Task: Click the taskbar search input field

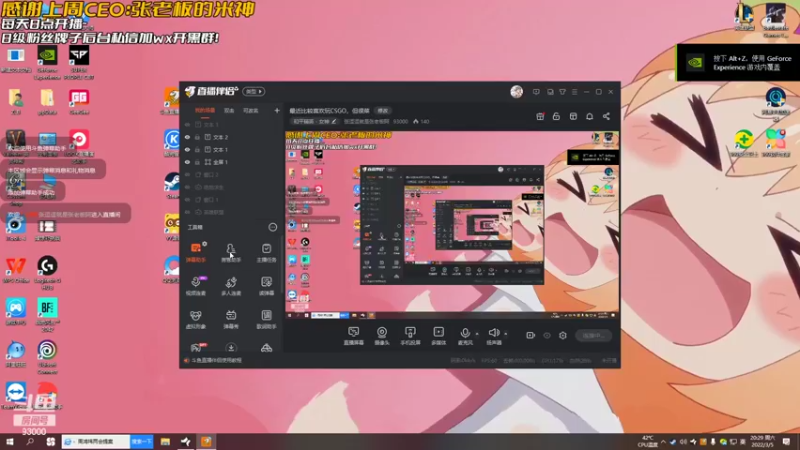Action: [96, 441]
